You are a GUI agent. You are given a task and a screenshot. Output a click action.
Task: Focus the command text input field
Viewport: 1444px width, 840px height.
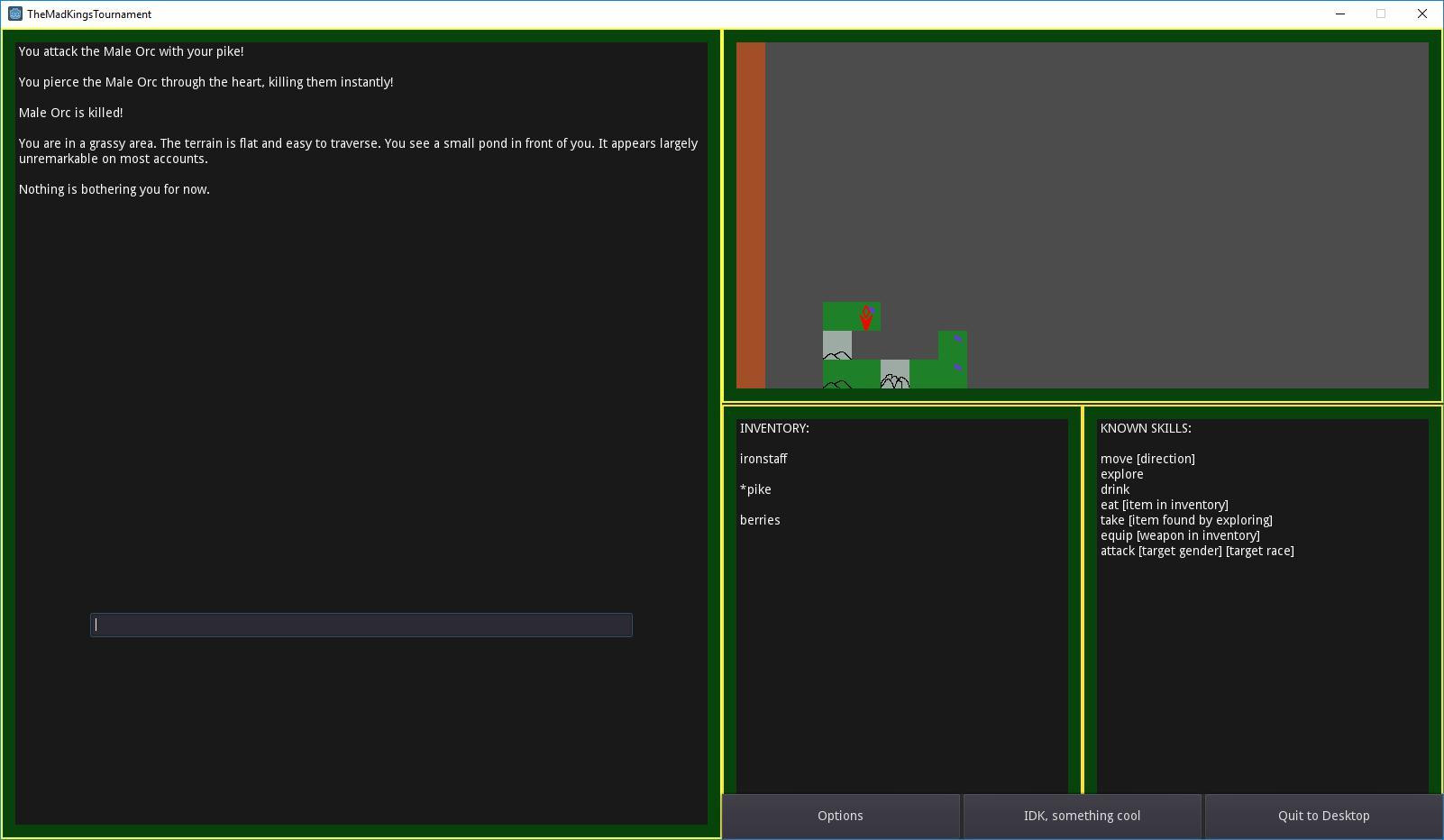(361, 625)
